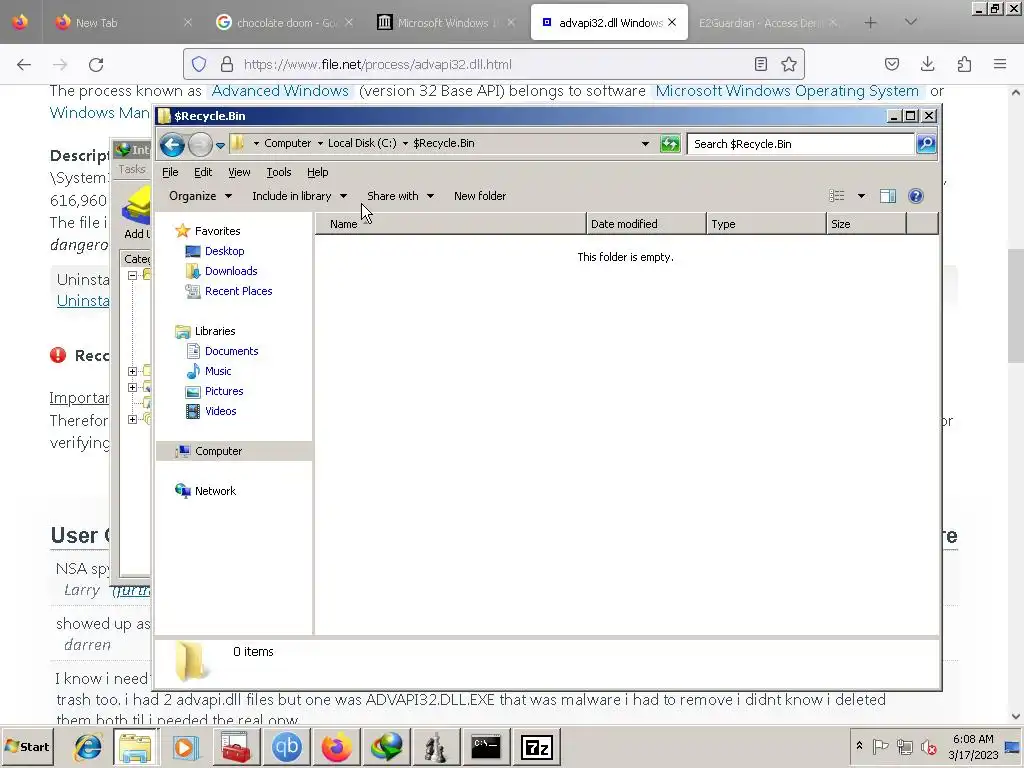This screenshot has height=768, width=1024.
Task: Sort by the Size column header
Action: pyautogui.click(x=866, y=224)
